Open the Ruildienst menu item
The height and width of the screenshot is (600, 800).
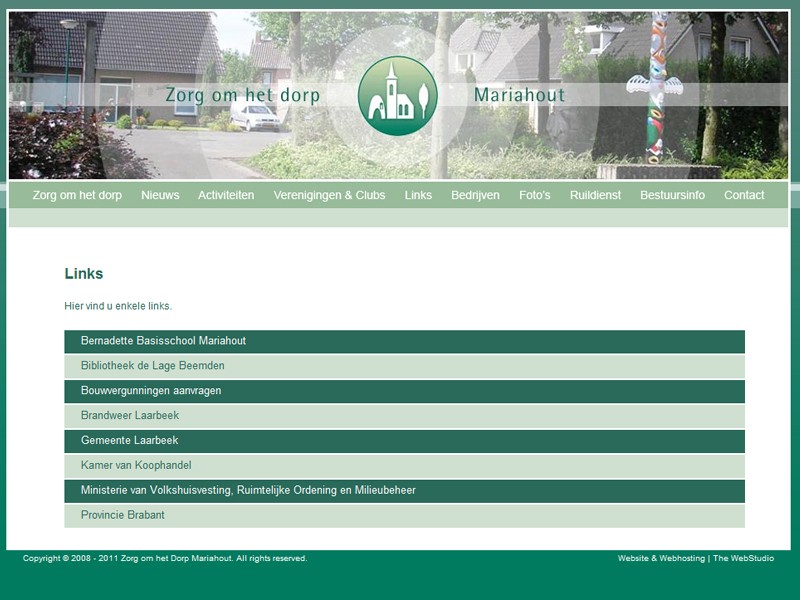[595, 195]
